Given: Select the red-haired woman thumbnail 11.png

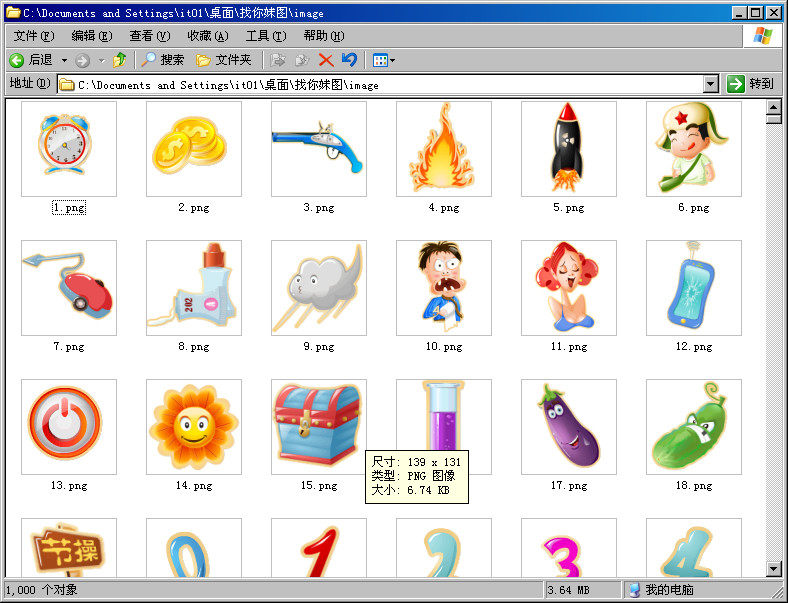Looking at the screenshot, I should [x=569, y=288].
